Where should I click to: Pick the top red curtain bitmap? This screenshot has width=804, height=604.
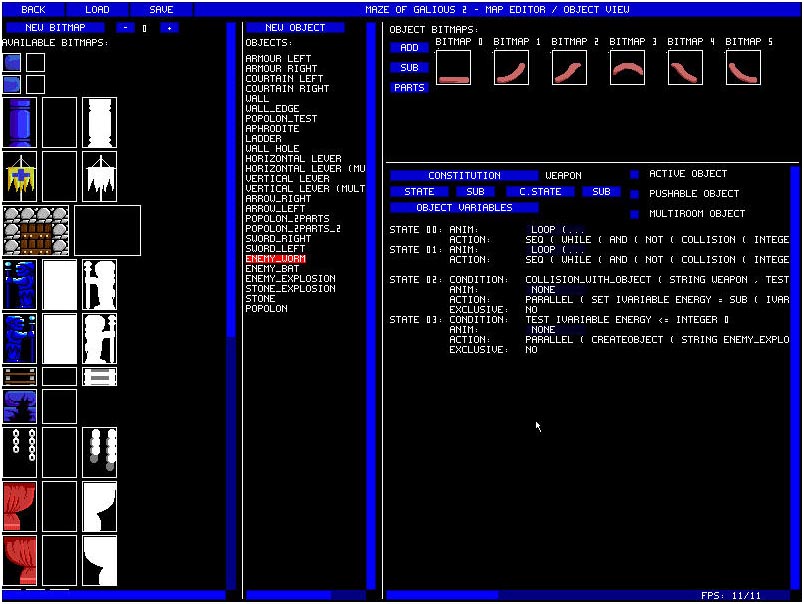19,506
